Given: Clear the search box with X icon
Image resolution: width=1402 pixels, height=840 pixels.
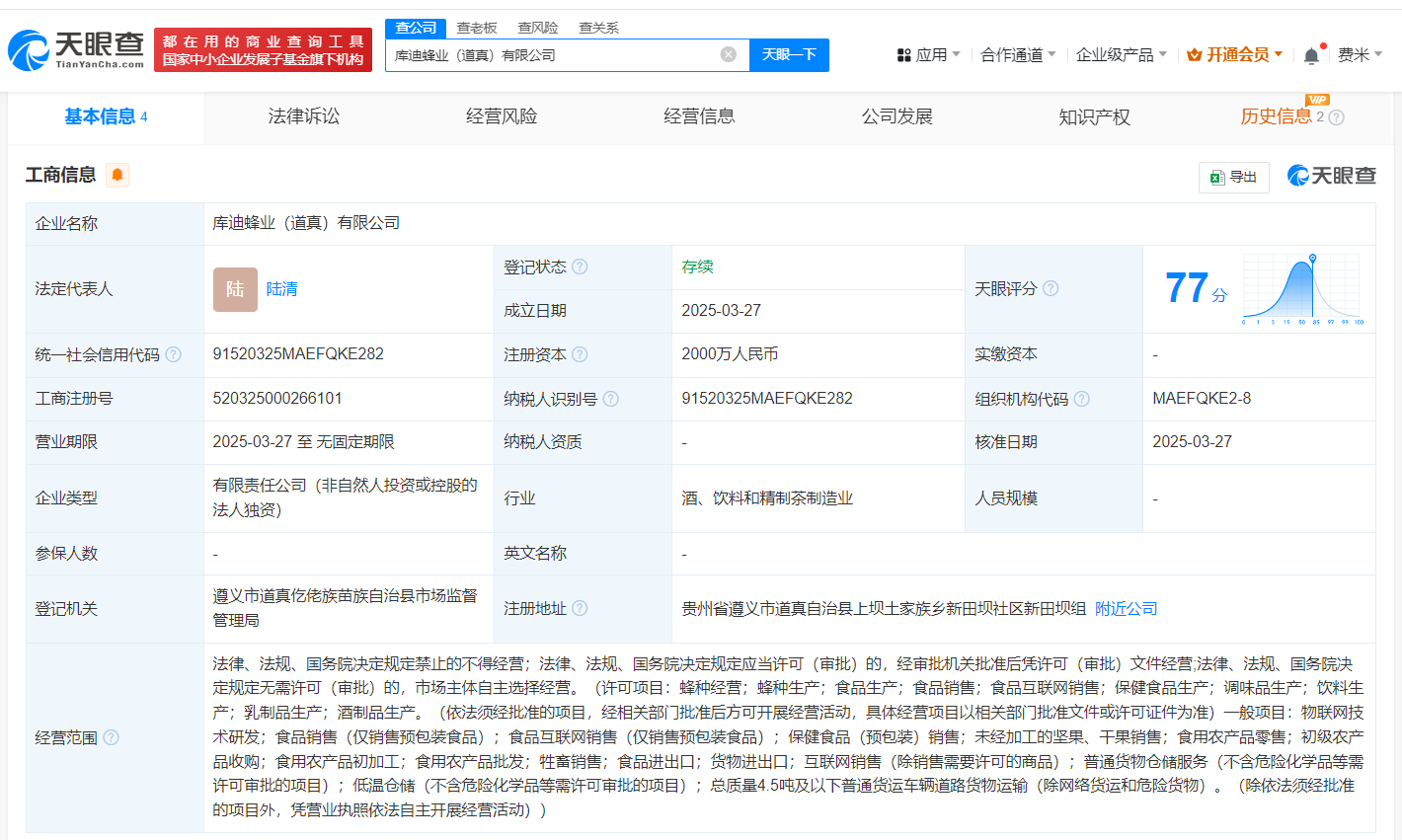Looking at the screenshot, I should point(729,54).
